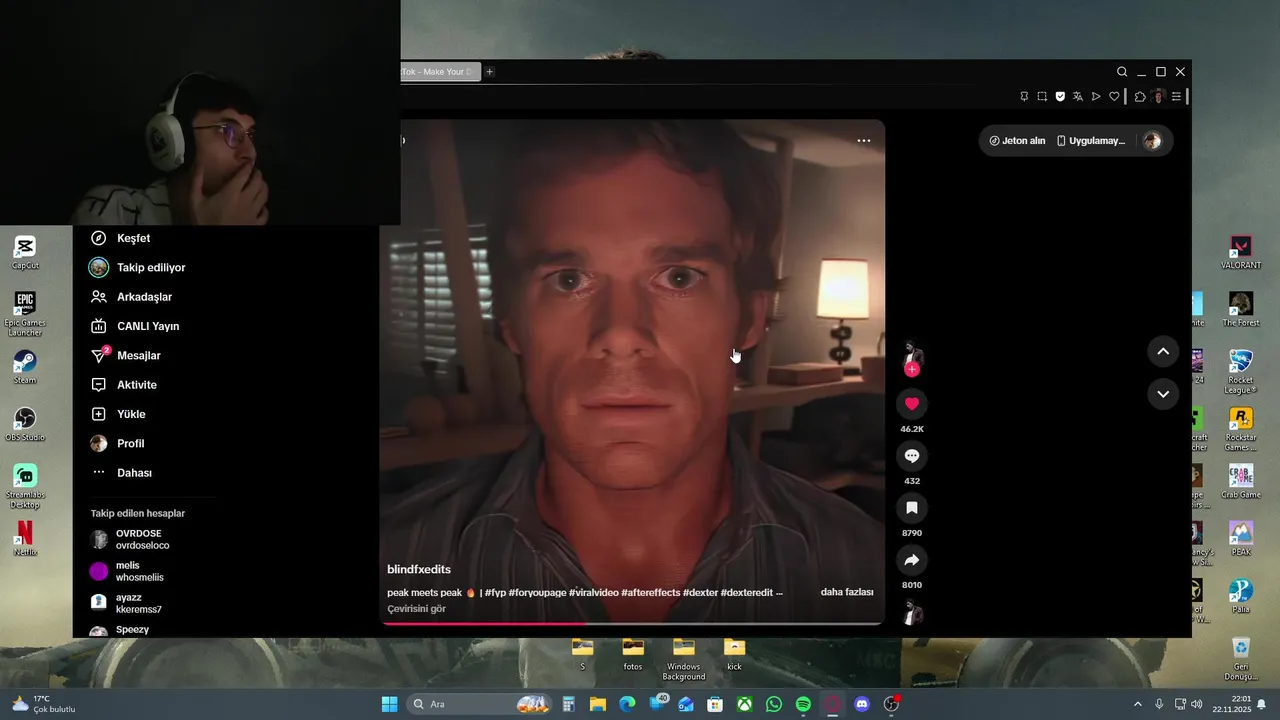
Task: Share the video (8010 shares)
Action: pyautogui.click(x=912, y=560)
